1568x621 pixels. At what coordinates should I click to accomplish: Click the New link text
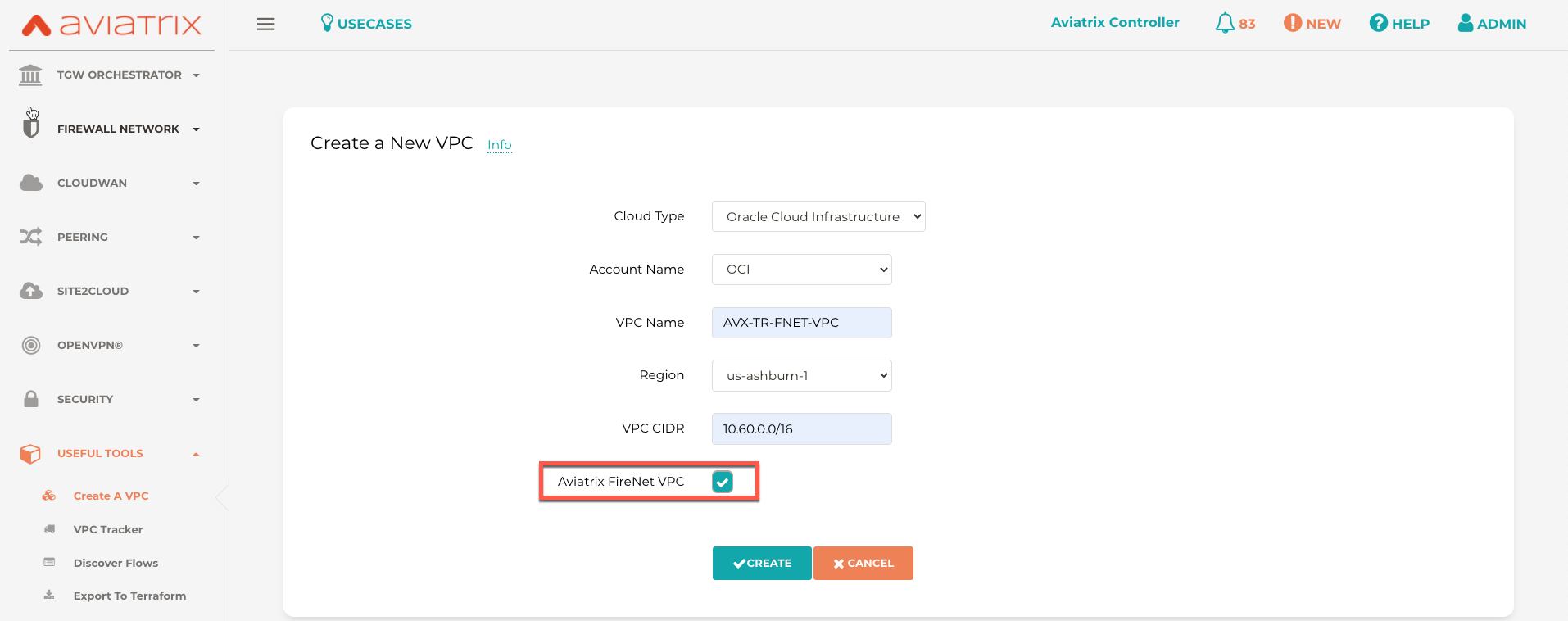(x=1324, y=24)
